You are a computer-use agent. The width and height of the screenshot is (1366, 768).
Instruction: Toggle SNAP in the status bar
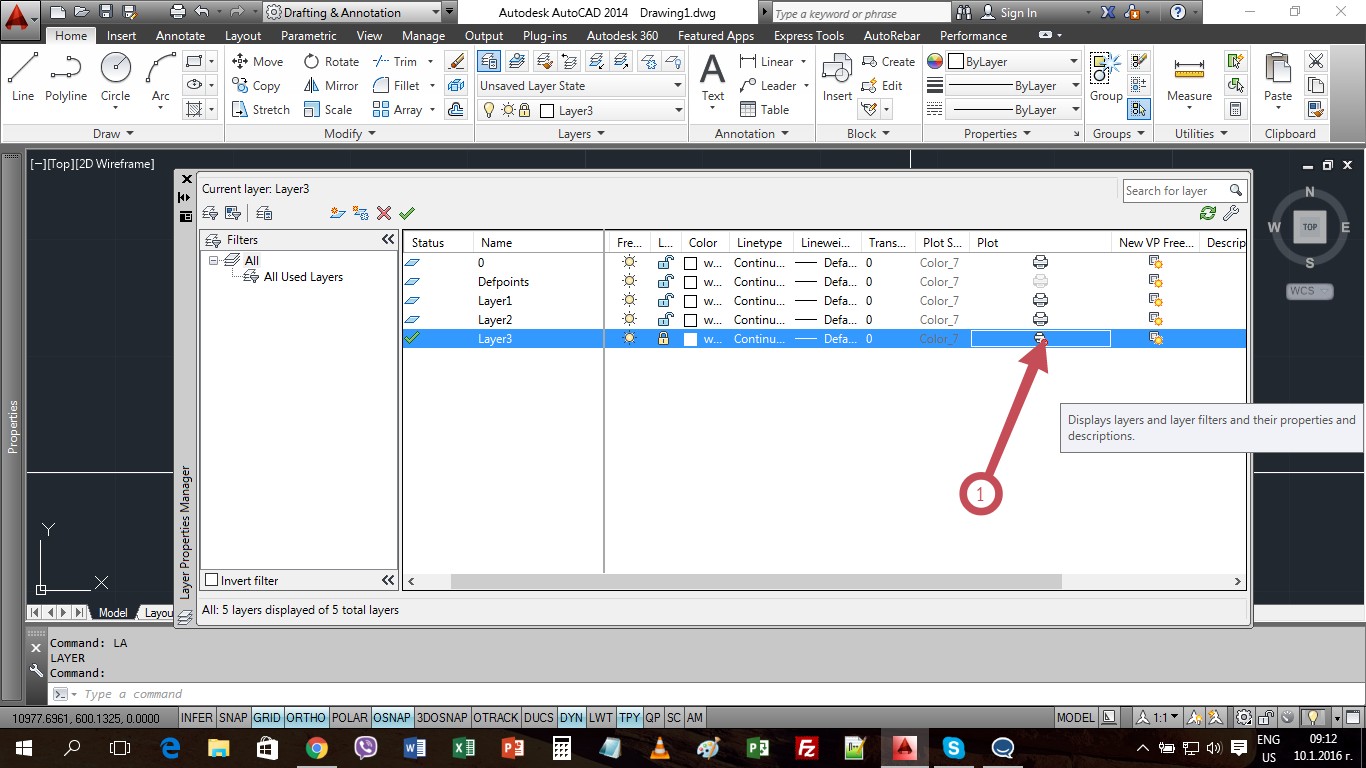point(233,717)
